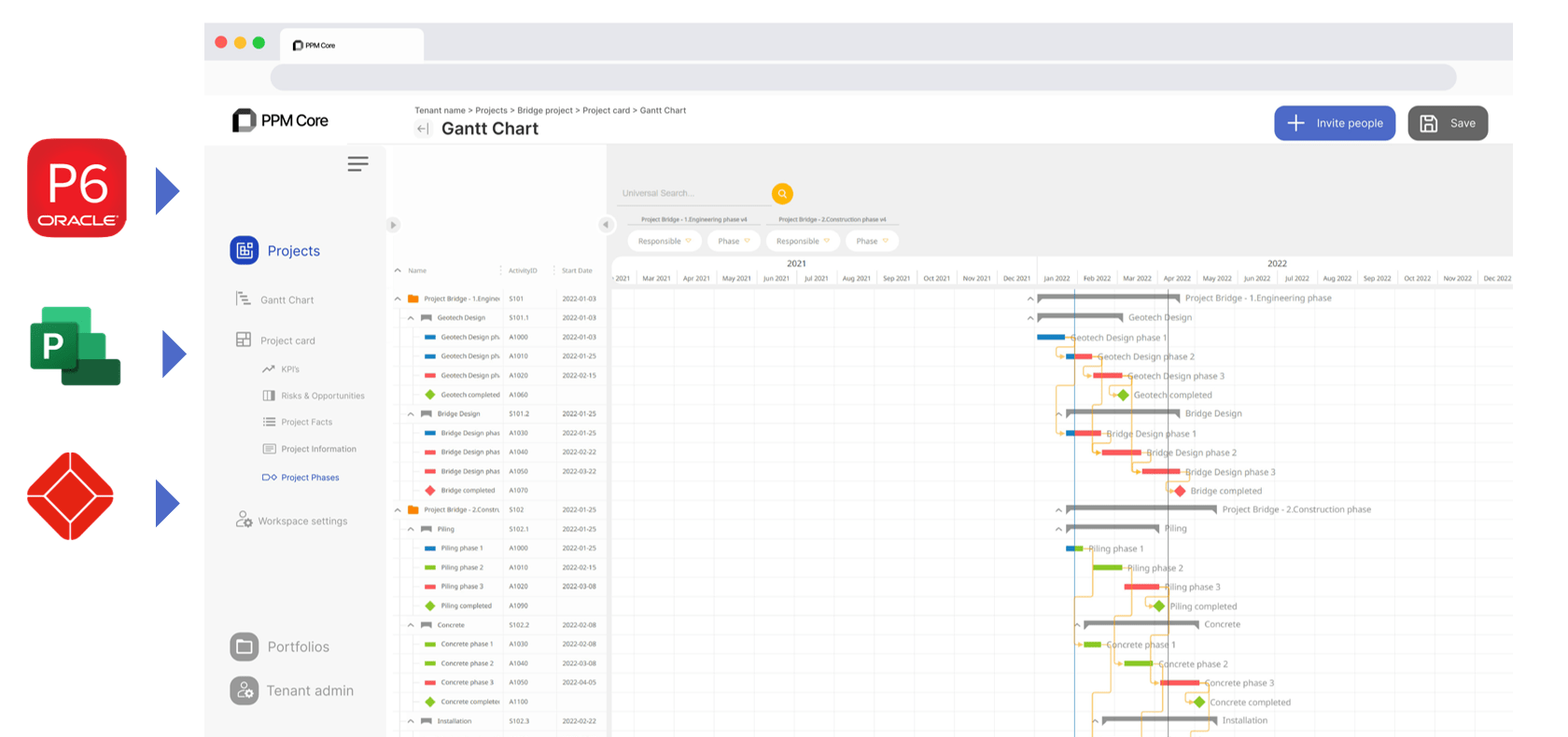The width and height of the screenshot is (1568, 737).
Task: Click the PPM Core logo
Action: click(x=281, y=120)
